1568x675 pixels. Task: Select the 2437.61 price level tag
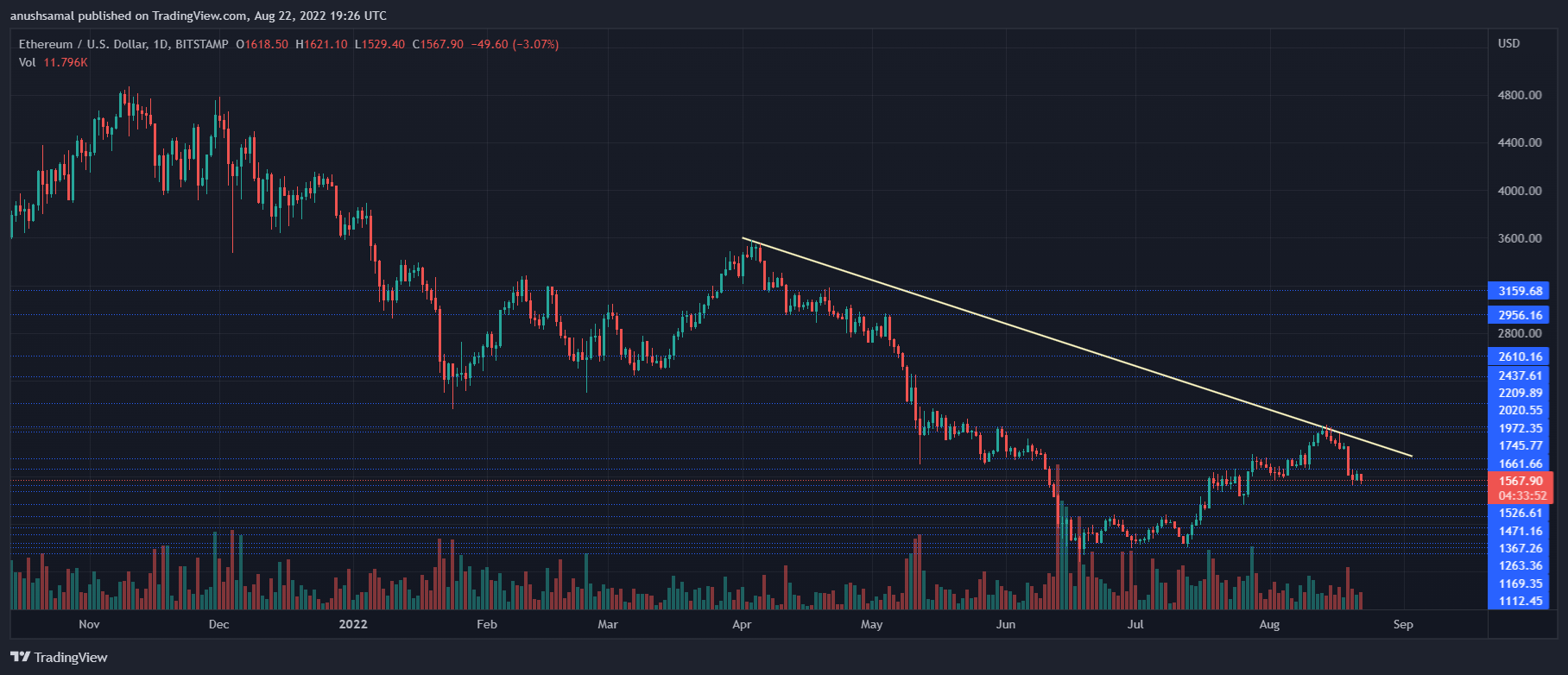[1519, 375]
